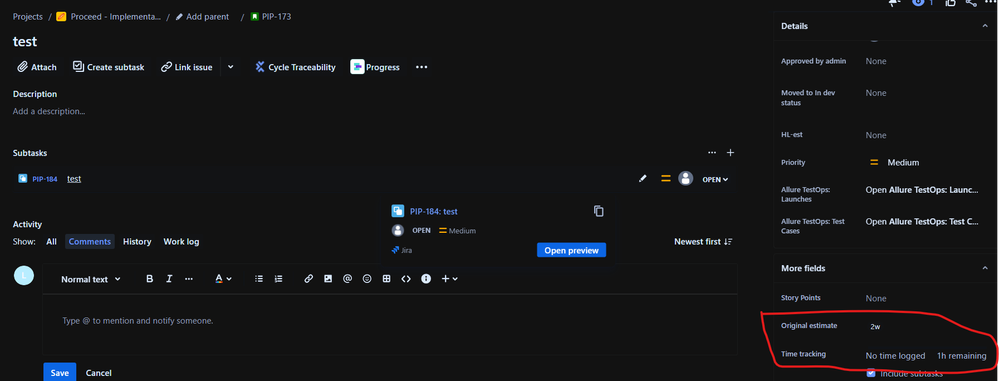Insert a link in the comment editor
The width and height of the screenshot is (999, 381).
[308, 278]
